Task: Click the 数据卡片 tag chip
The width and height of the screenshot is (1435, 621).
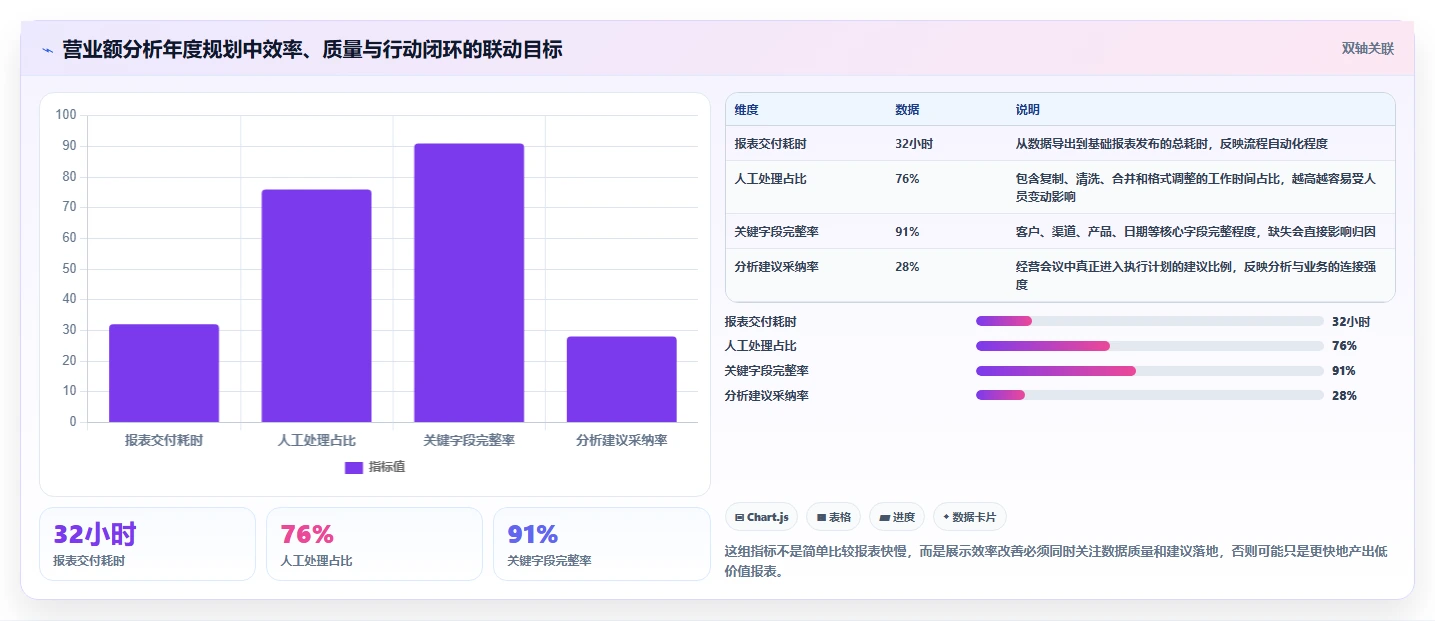Action: (x=969, y=517)
